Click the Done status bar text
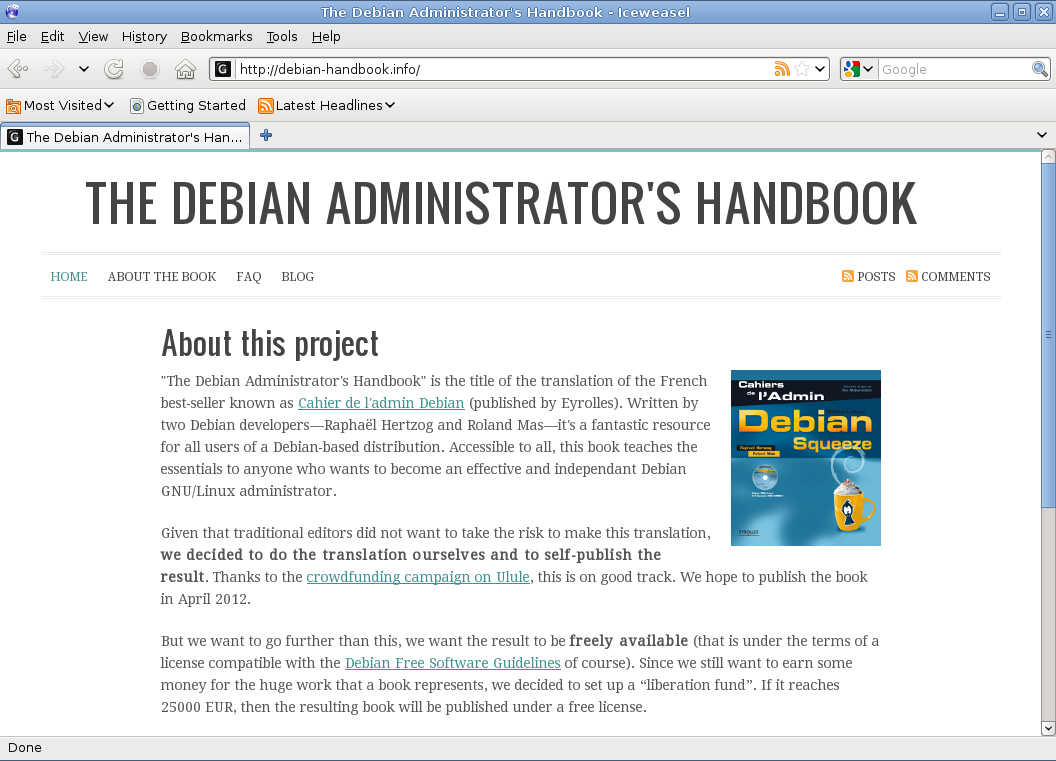Screen dimensions: 1056x761 coord(25,748)
